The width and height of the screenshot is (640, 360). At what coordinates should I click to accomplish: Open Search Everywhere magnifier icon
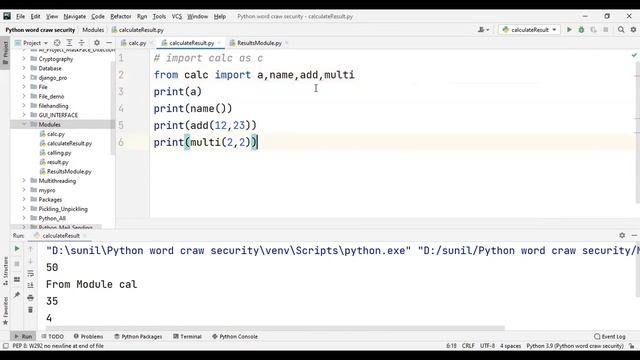(x=621, y=30)
